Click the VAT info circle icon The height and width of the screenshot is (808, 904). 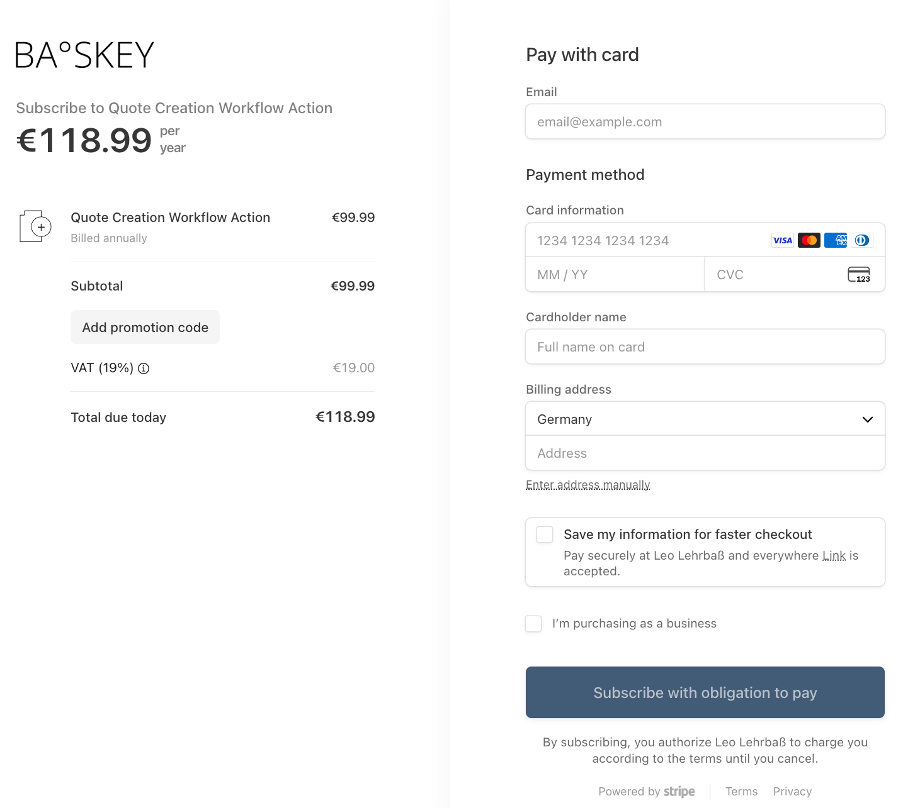[x=144, y=368]
